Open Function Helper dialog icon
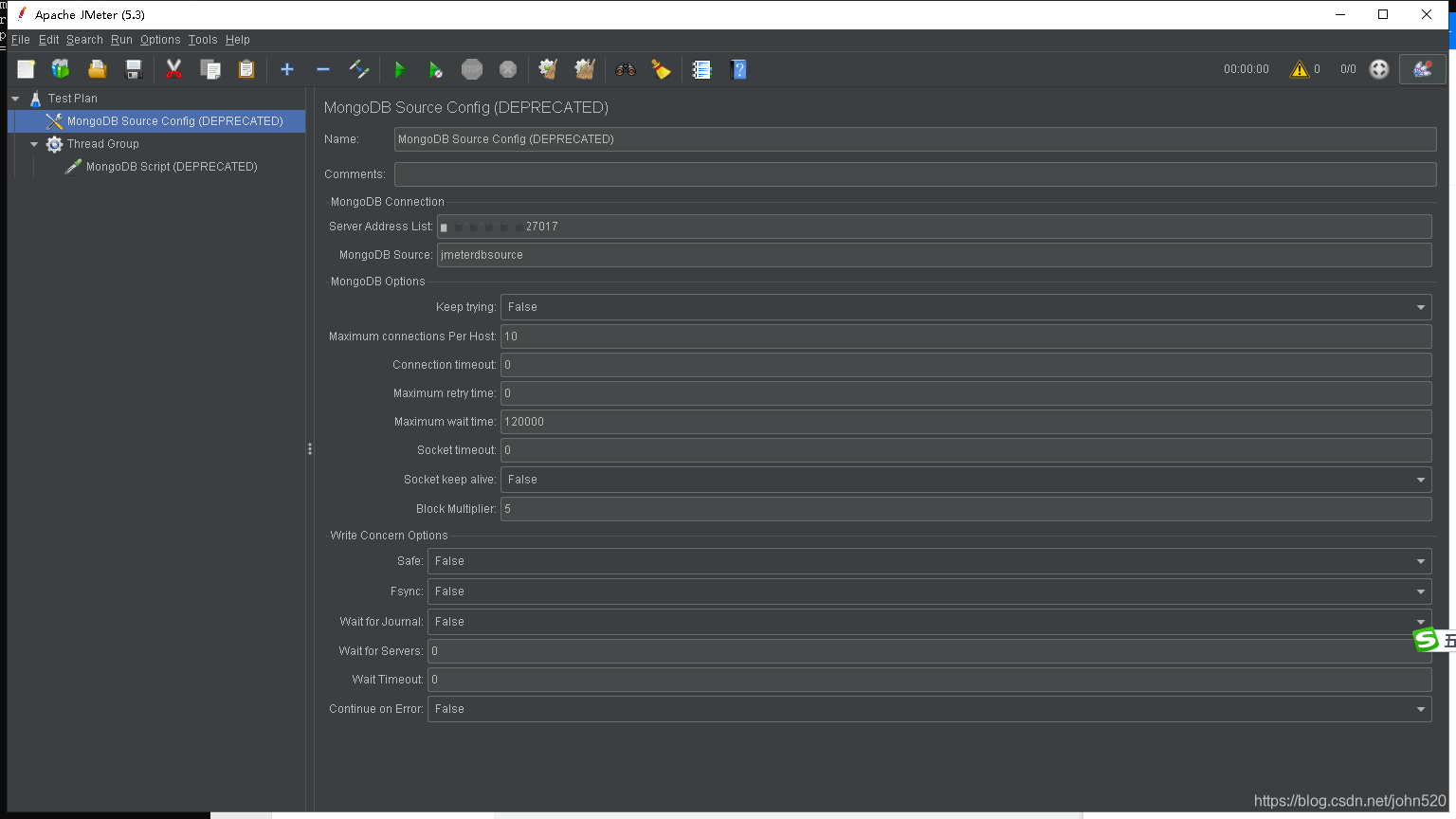The image size is (1456, 819). (702, 69)
